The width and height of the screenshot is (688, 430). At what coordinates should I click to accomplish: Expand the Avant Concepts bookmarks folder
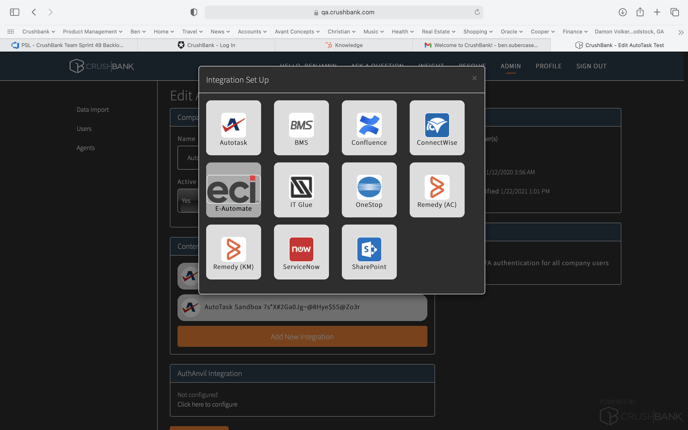(x=297, y=32)
